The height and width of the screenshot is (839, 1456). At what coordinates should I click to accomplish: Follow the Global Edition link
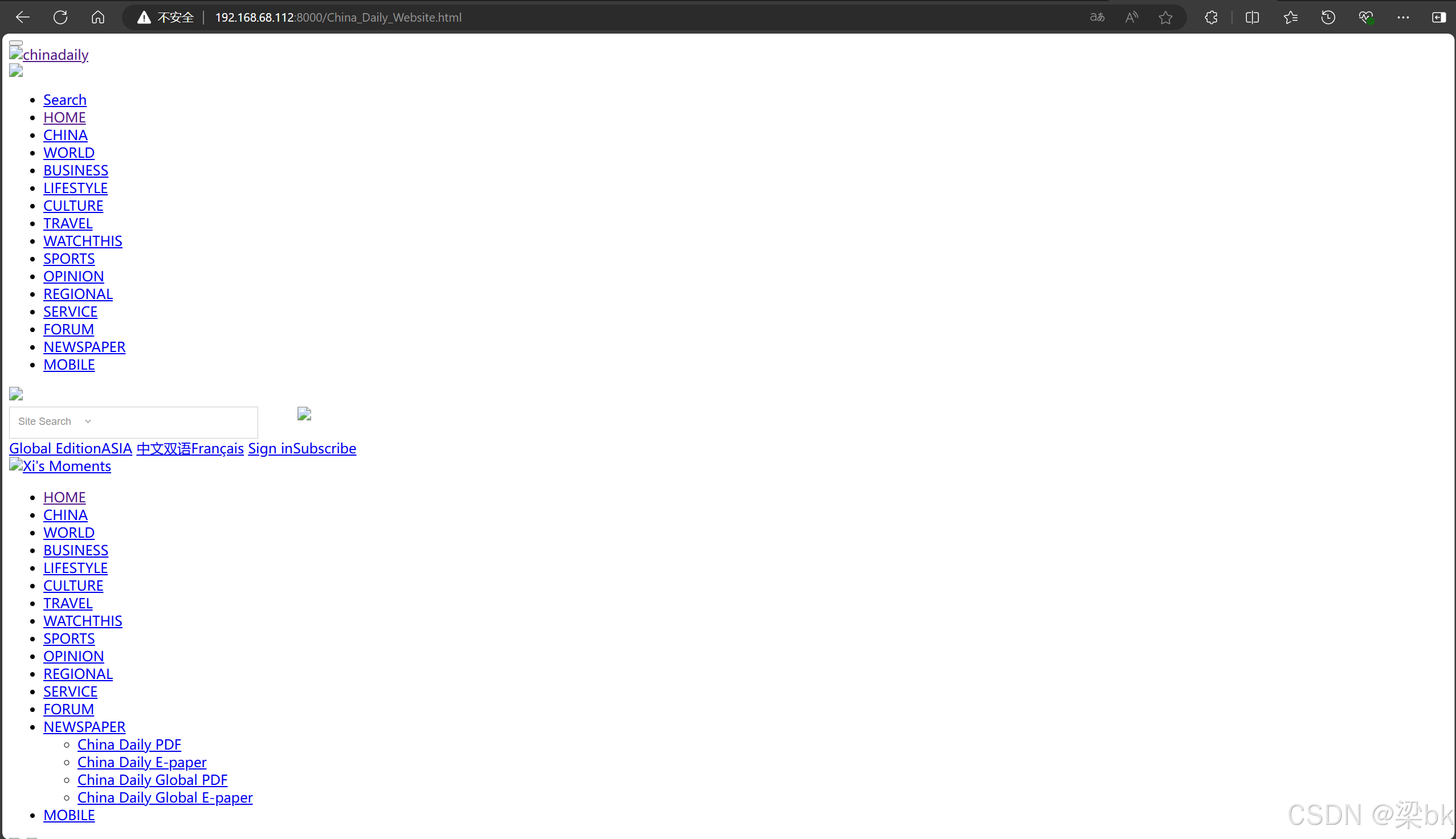55,448
